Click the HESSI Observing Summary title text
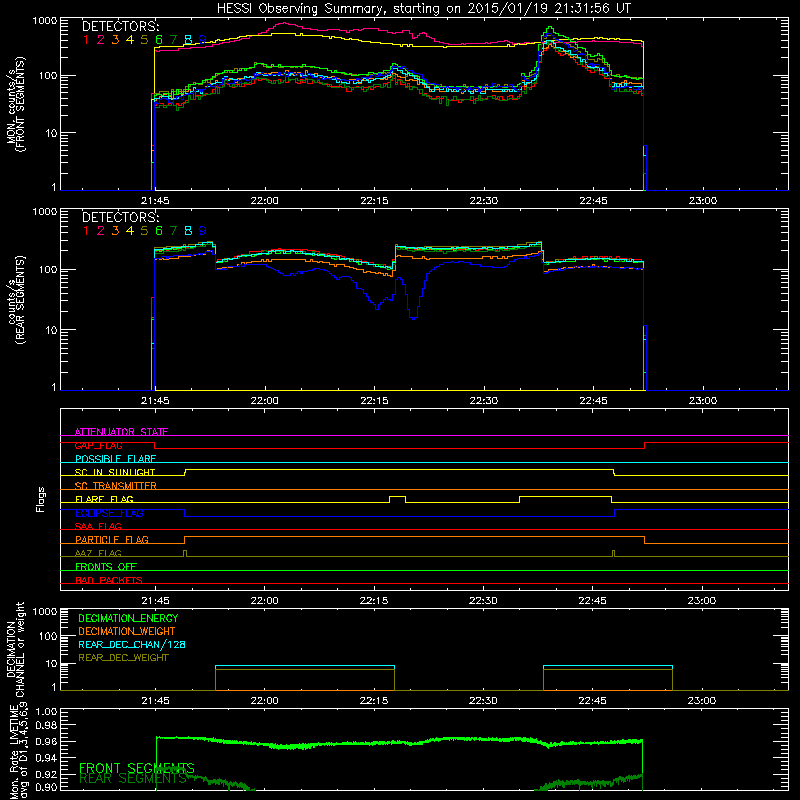 coord(424,9)
